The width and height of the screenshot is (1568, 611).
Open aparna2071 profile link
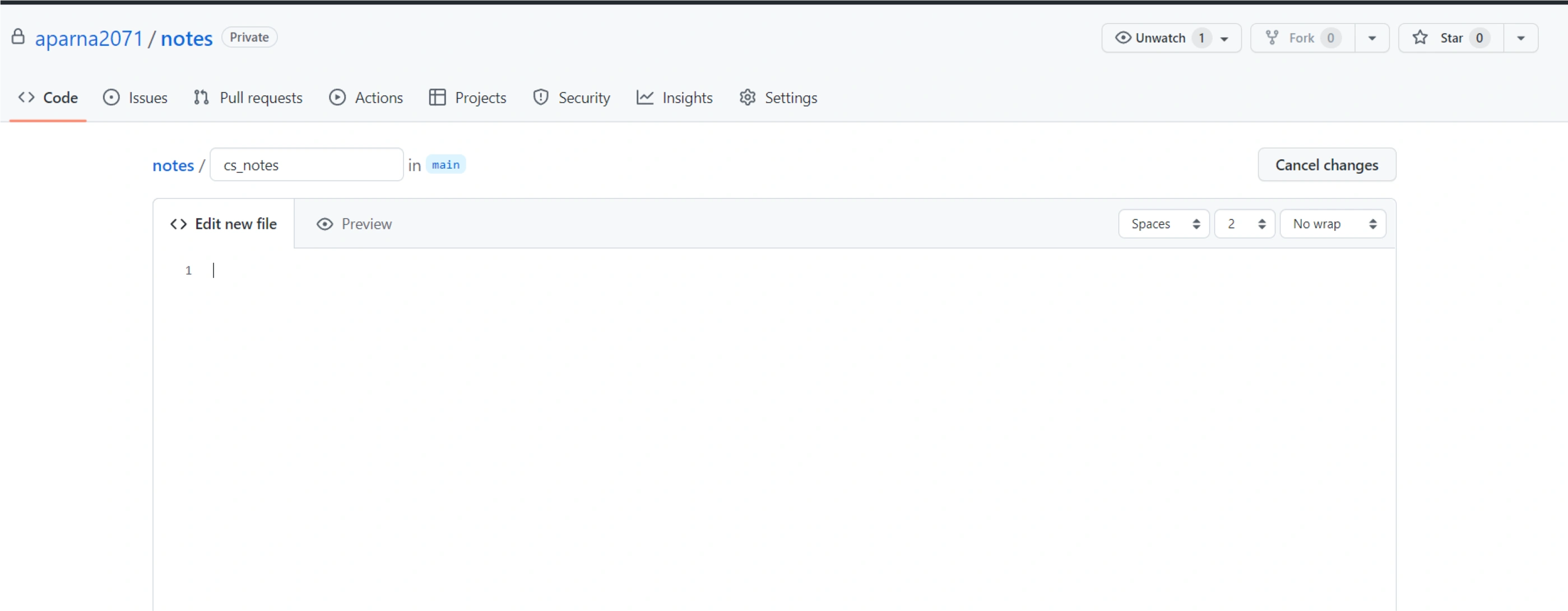[x=89, y=38]
